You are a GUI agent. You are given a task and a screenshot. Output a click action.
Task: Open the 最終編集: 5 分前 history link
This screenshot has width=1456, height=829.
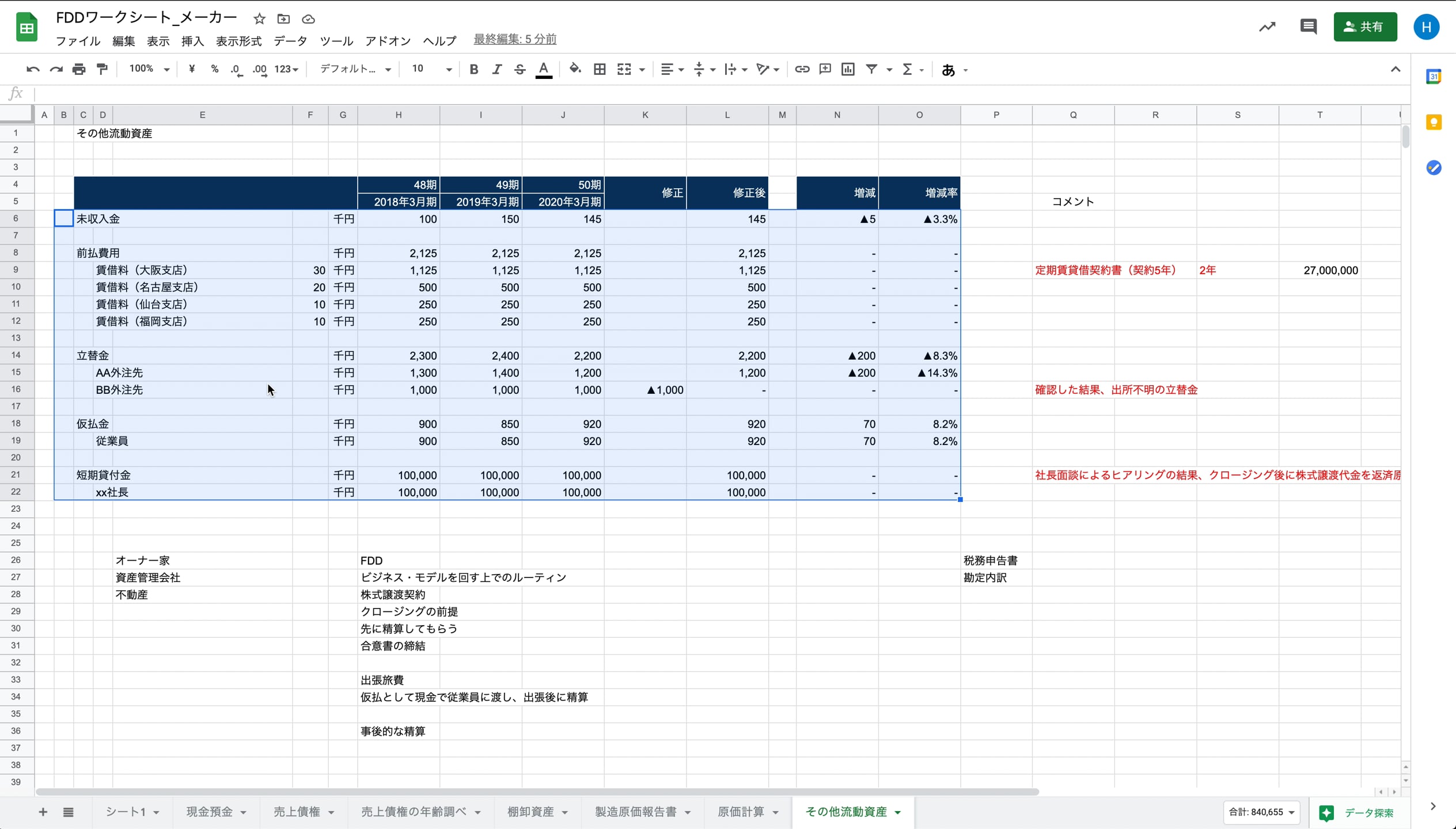[515, 39]
